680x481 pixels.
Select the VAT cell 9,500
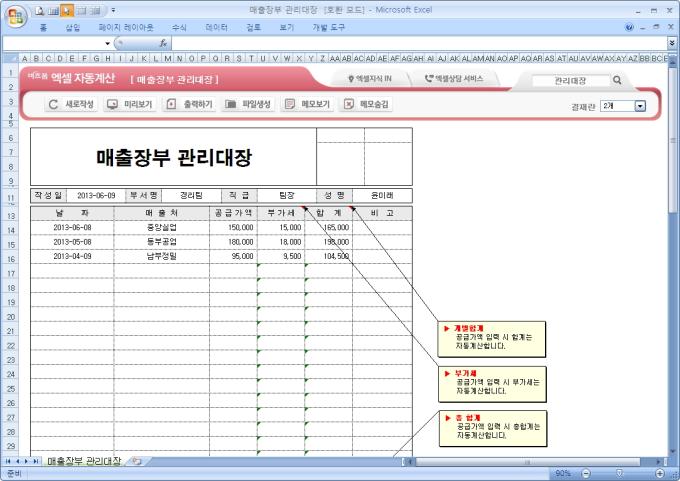(281, 256)
